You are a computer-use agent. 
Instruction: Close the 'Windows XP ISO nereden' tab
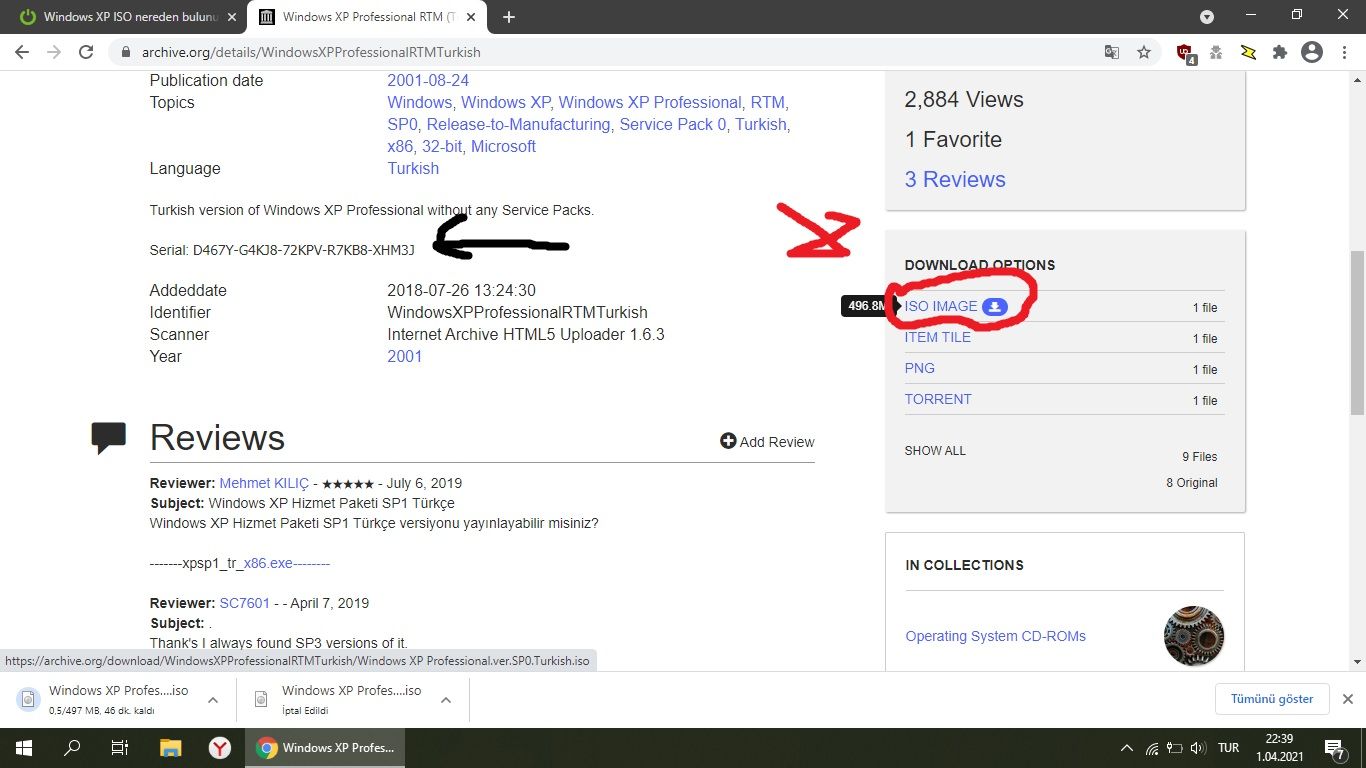click(232, 17)
